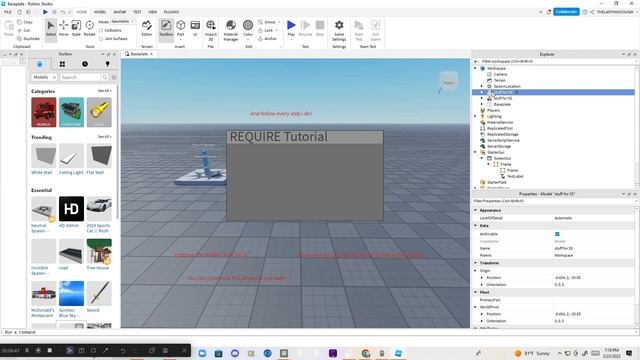Open the Models category dropdown in Toolbox

[44, 77]
